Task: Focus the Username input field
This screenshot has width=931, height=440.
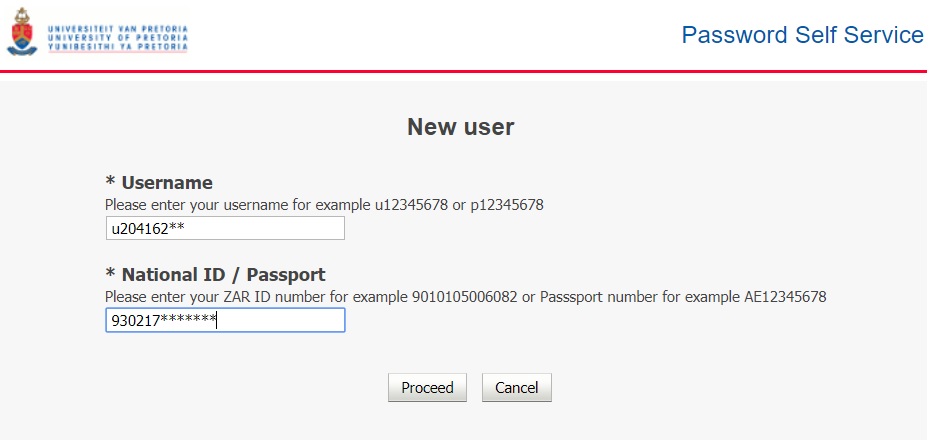Action: (x=225, y=229)
